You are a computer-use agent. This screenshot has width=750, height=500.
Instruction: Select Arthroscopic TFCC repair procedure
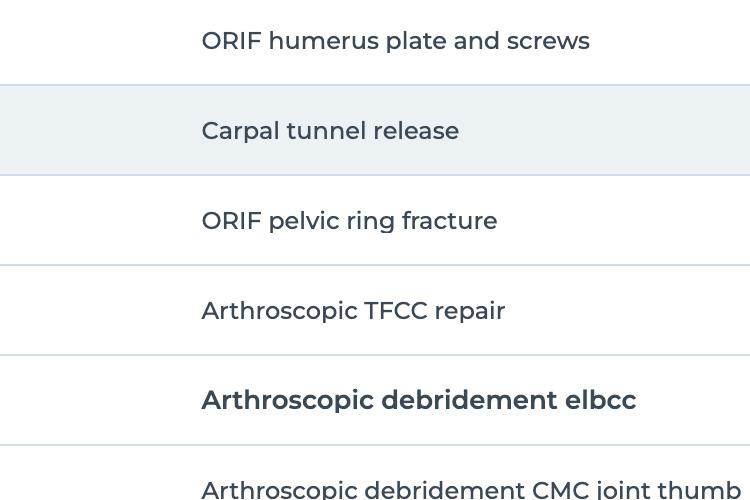coord(375,310)
